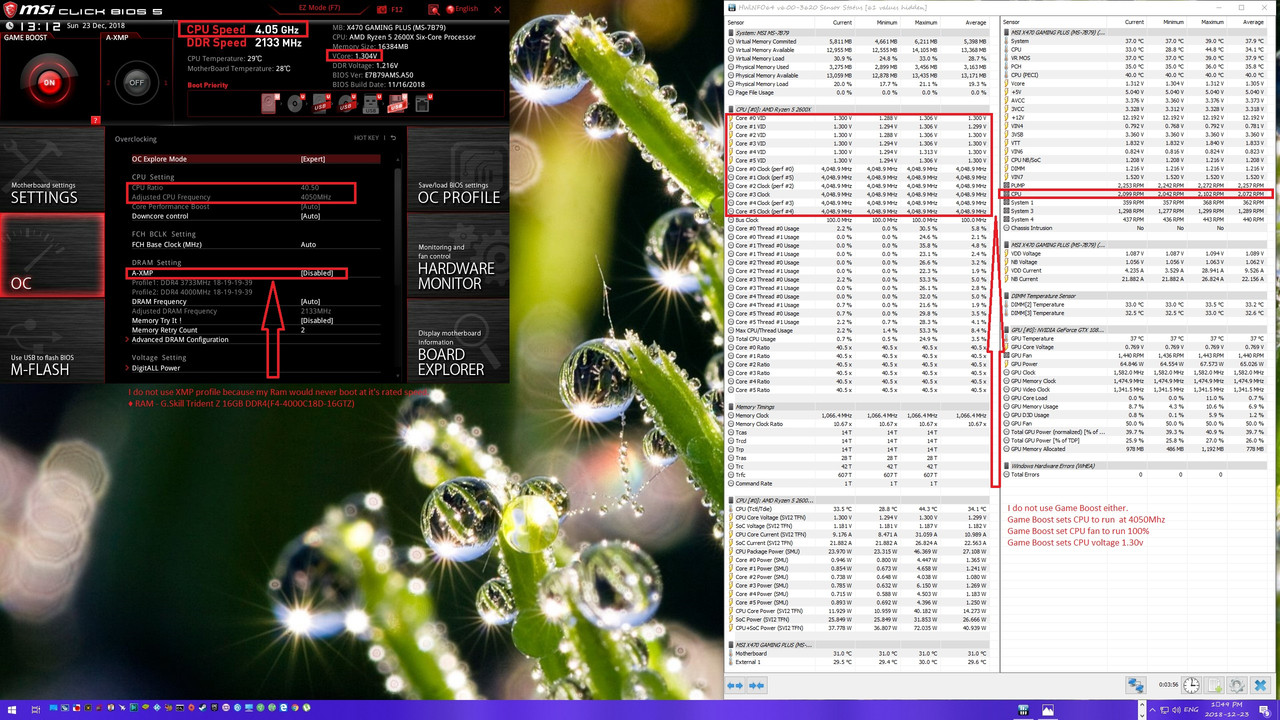Image resolution: width=1280 pixels, height=720 pixels.
Task: Open Downcore control [Auto] option
Action: 254,216
